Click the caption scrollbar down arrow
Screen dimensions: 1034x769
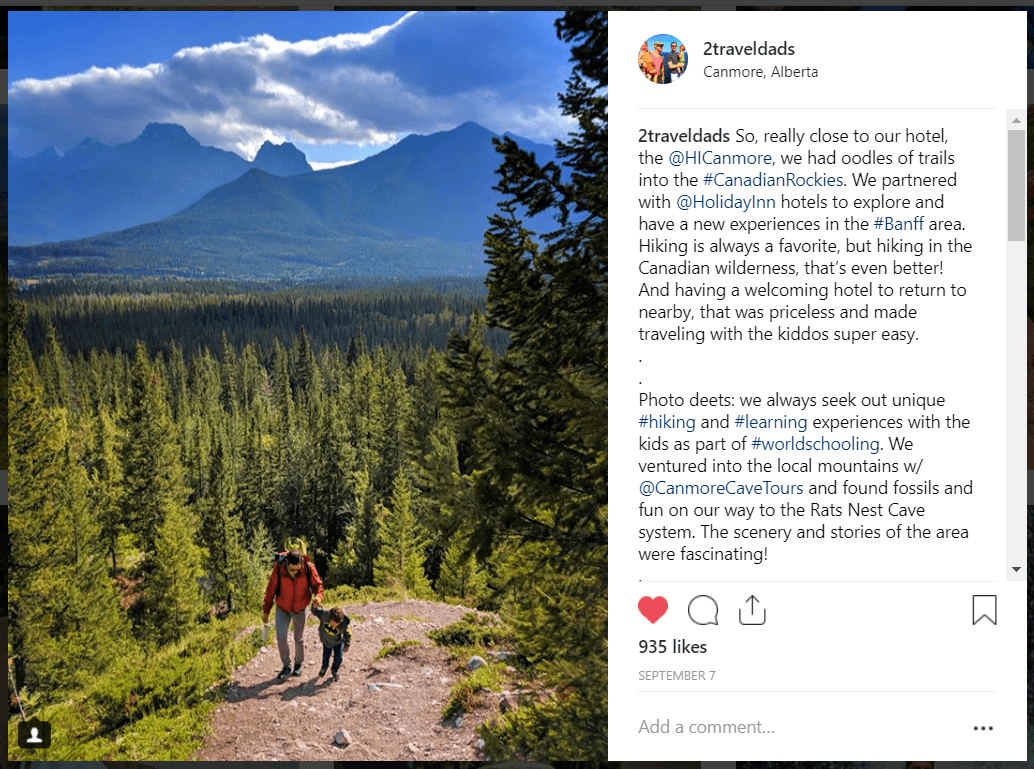1016,569
